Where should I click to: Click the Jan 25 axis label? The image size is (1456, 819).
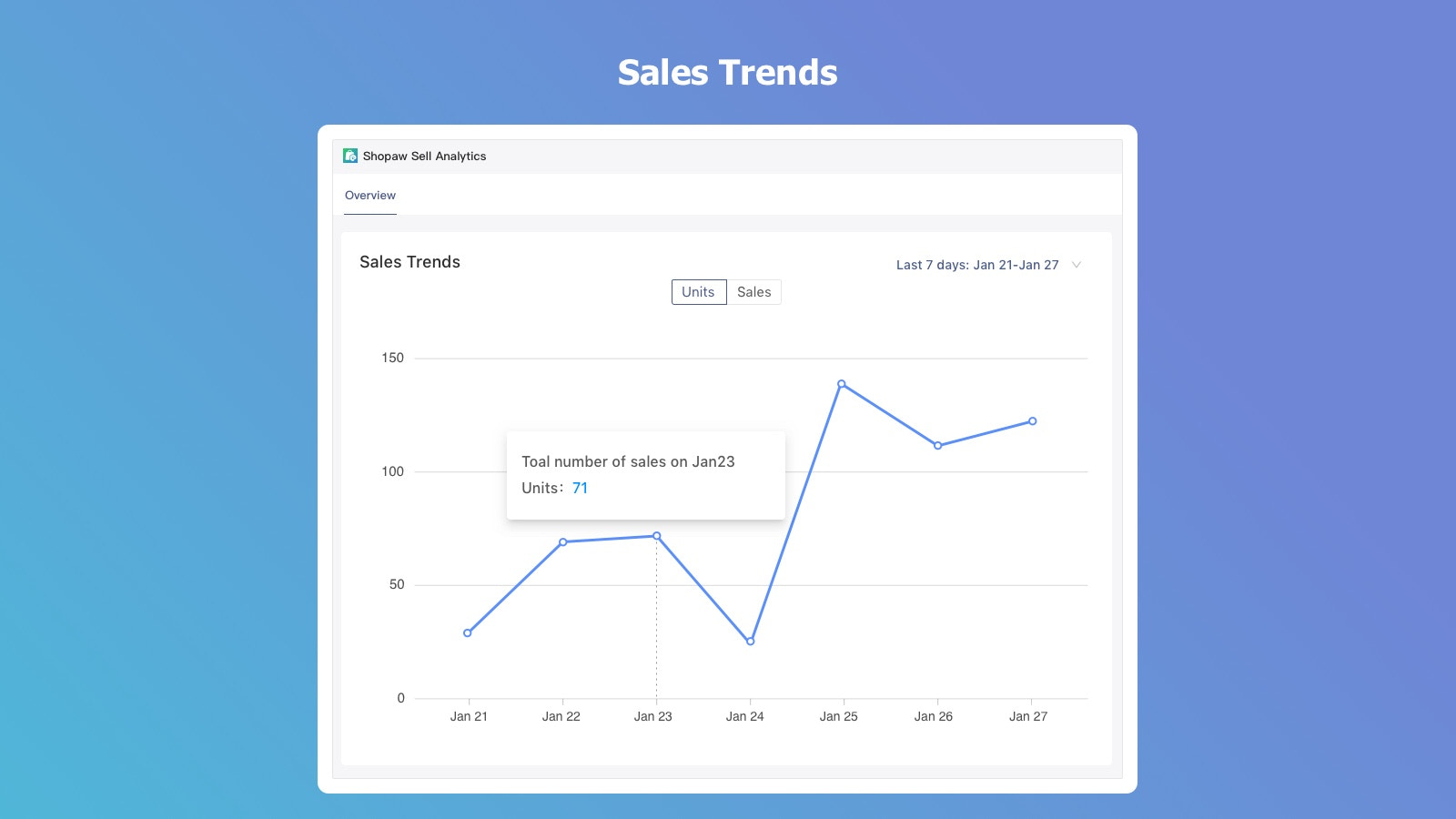click(839, 716)
